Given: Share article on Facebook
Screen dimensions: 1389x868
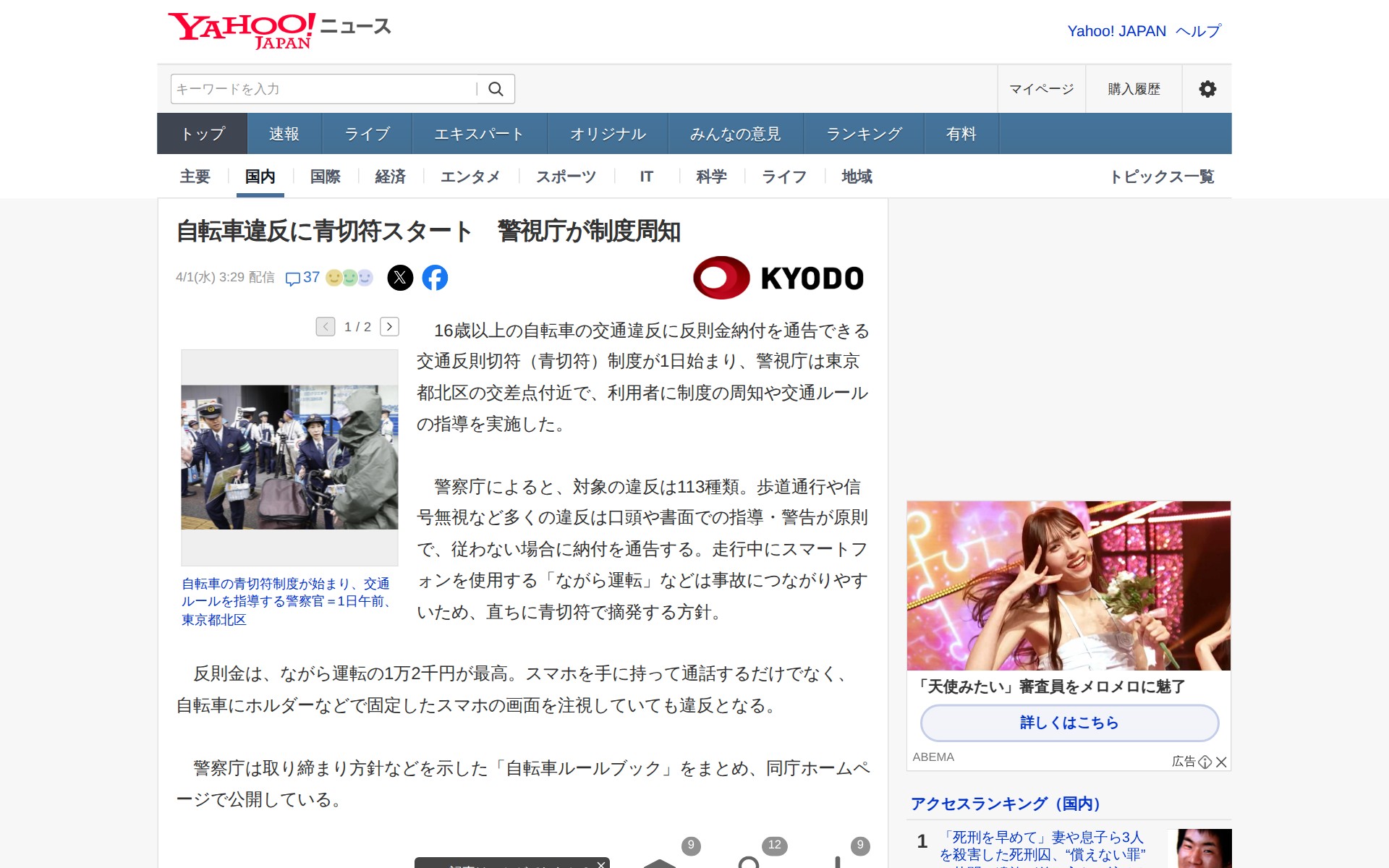Looking at the screenshot, I should (x=435, y=278).
